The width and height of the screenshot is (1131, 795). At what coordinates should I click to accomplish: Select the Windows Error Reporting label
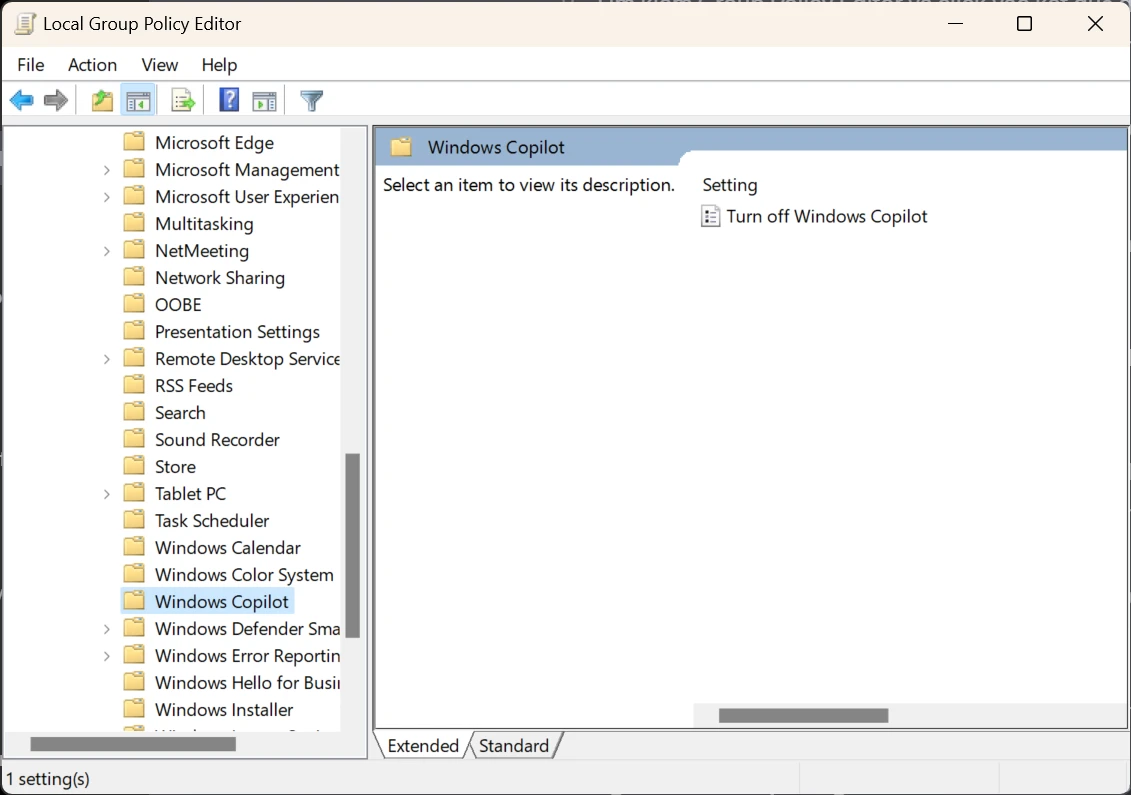pos(247,656)
